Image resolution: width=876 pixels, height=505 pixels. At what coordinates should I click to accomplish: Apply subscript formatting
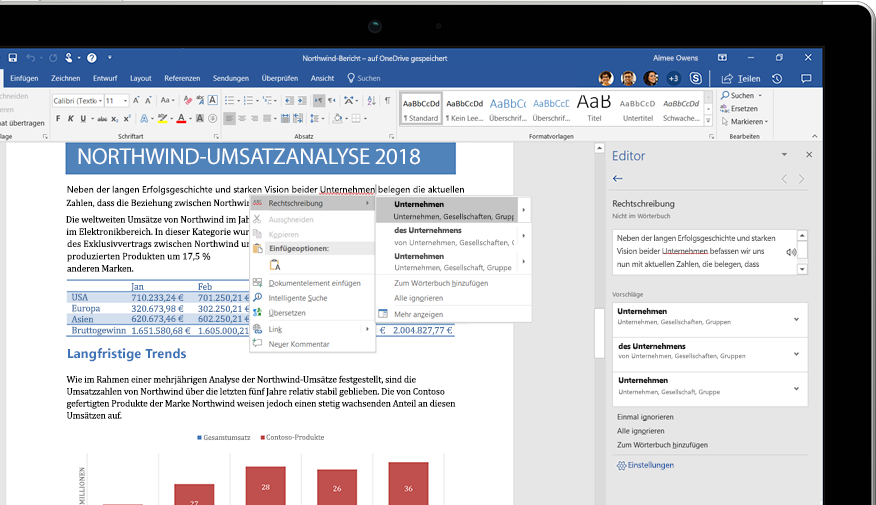click(115, 118)
